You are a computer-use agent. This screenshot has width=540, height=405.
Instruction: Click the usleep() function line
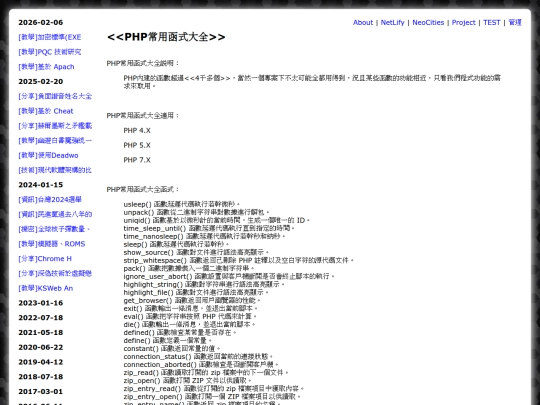(x=182, y=204)
